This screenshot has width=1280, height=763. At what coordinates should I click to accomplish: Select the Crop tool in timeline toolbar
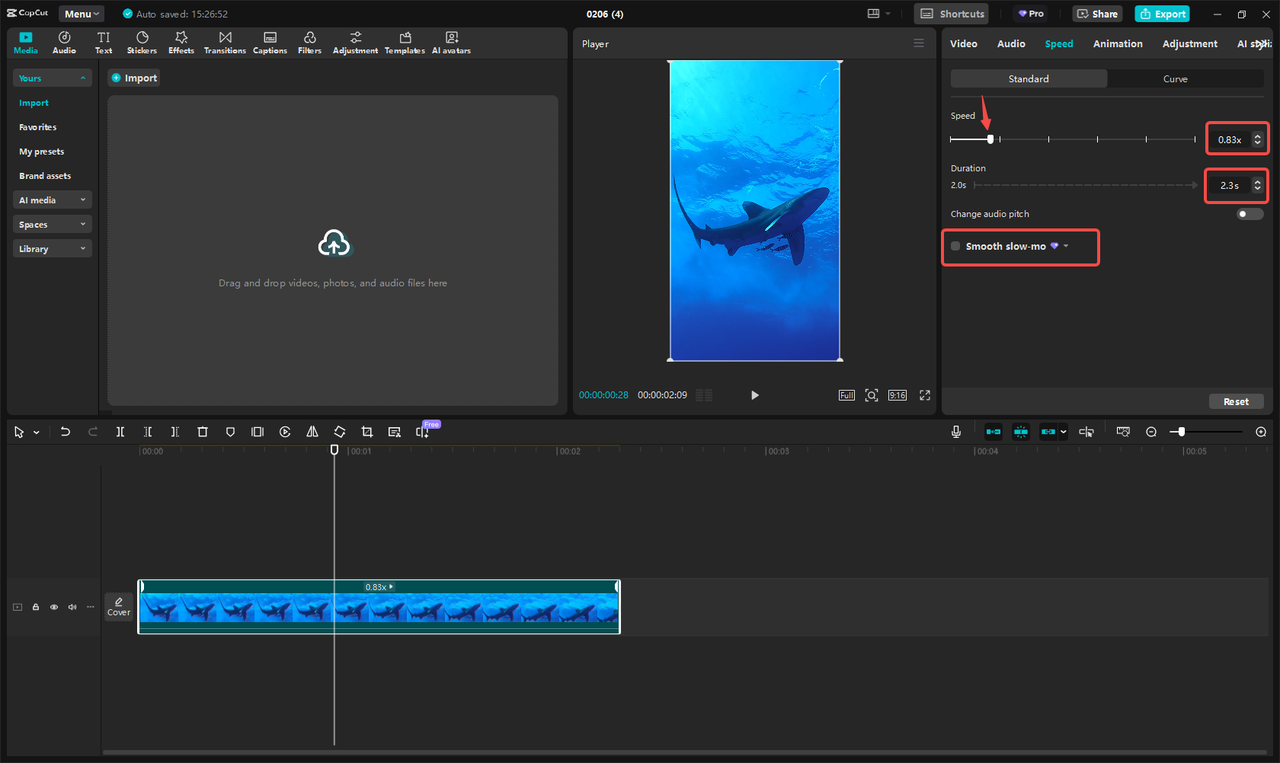[367, 432]
